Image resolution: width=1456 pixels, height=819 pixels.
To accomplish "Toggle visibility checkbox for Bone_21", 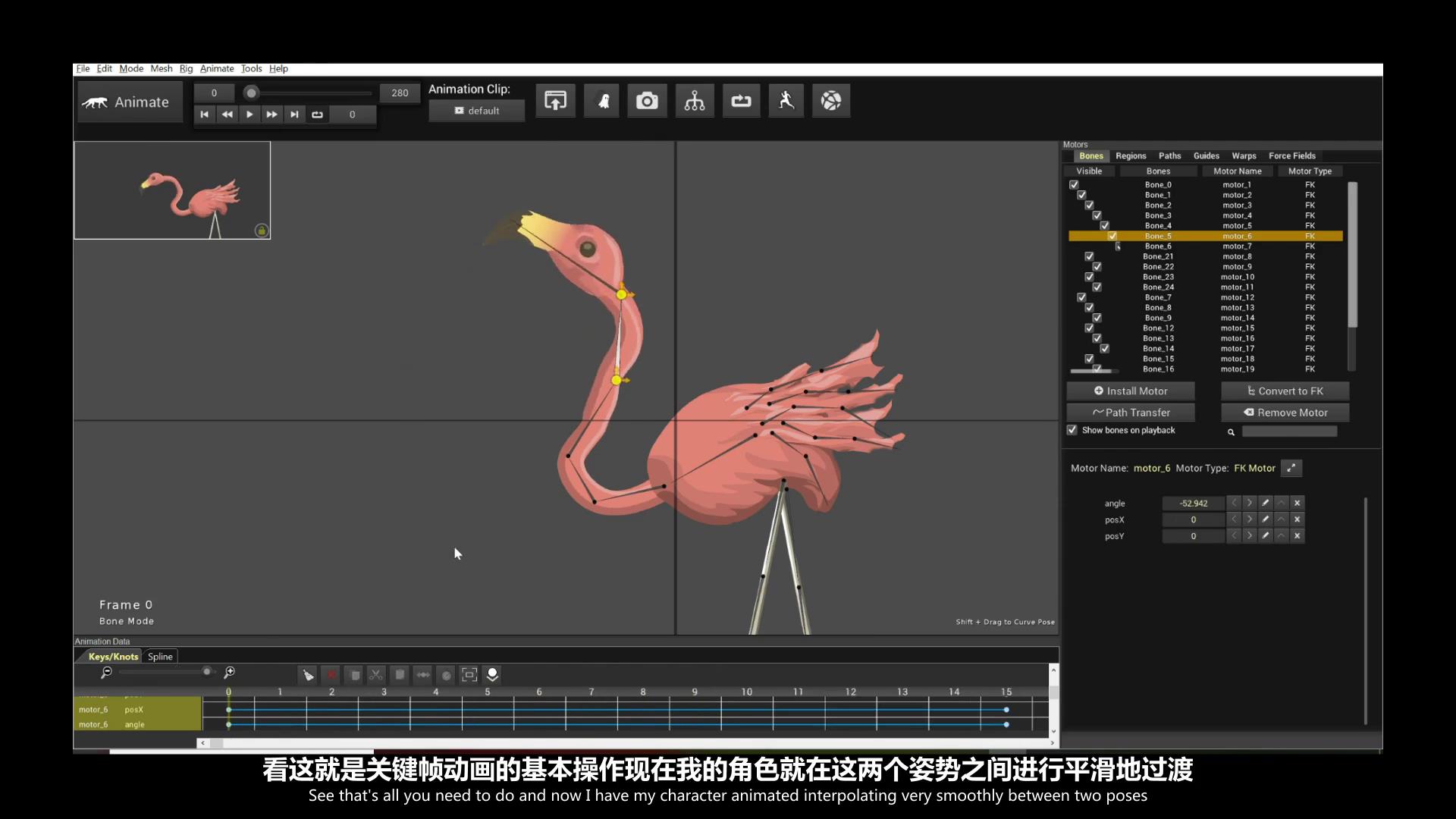I will 1089,256.
